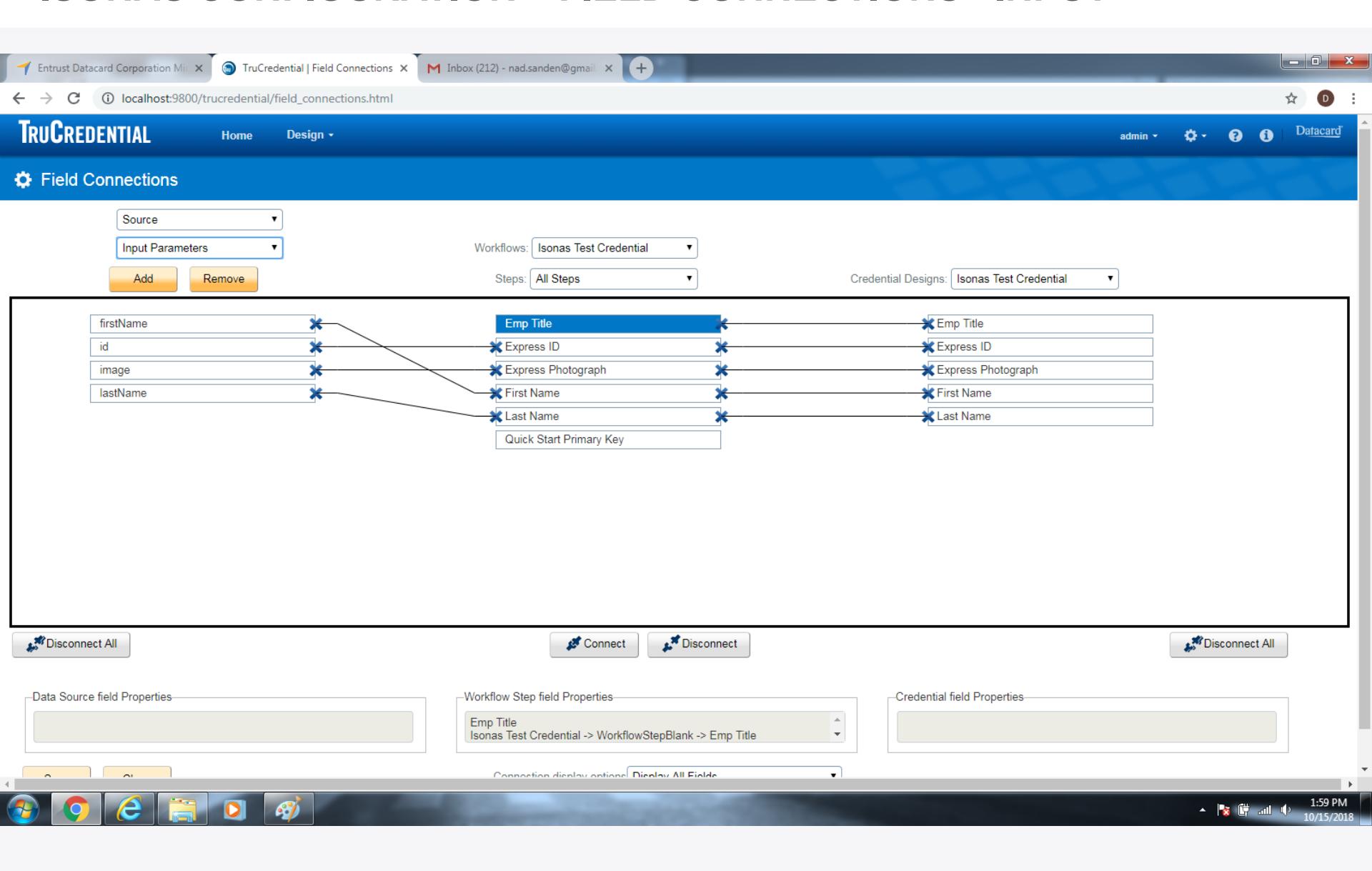Open the Datacard link in header
1372x871 pixels.
tap(1318, 131)
